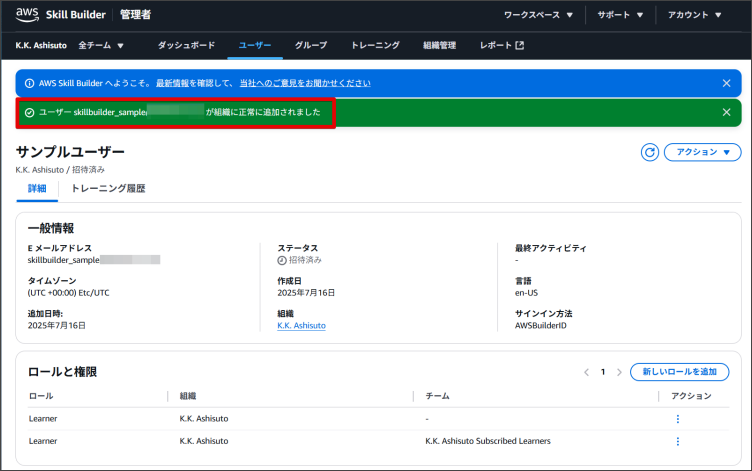Open the K.K. Ashisuto organization link
752x471 pixels.
tap(301, 325)
